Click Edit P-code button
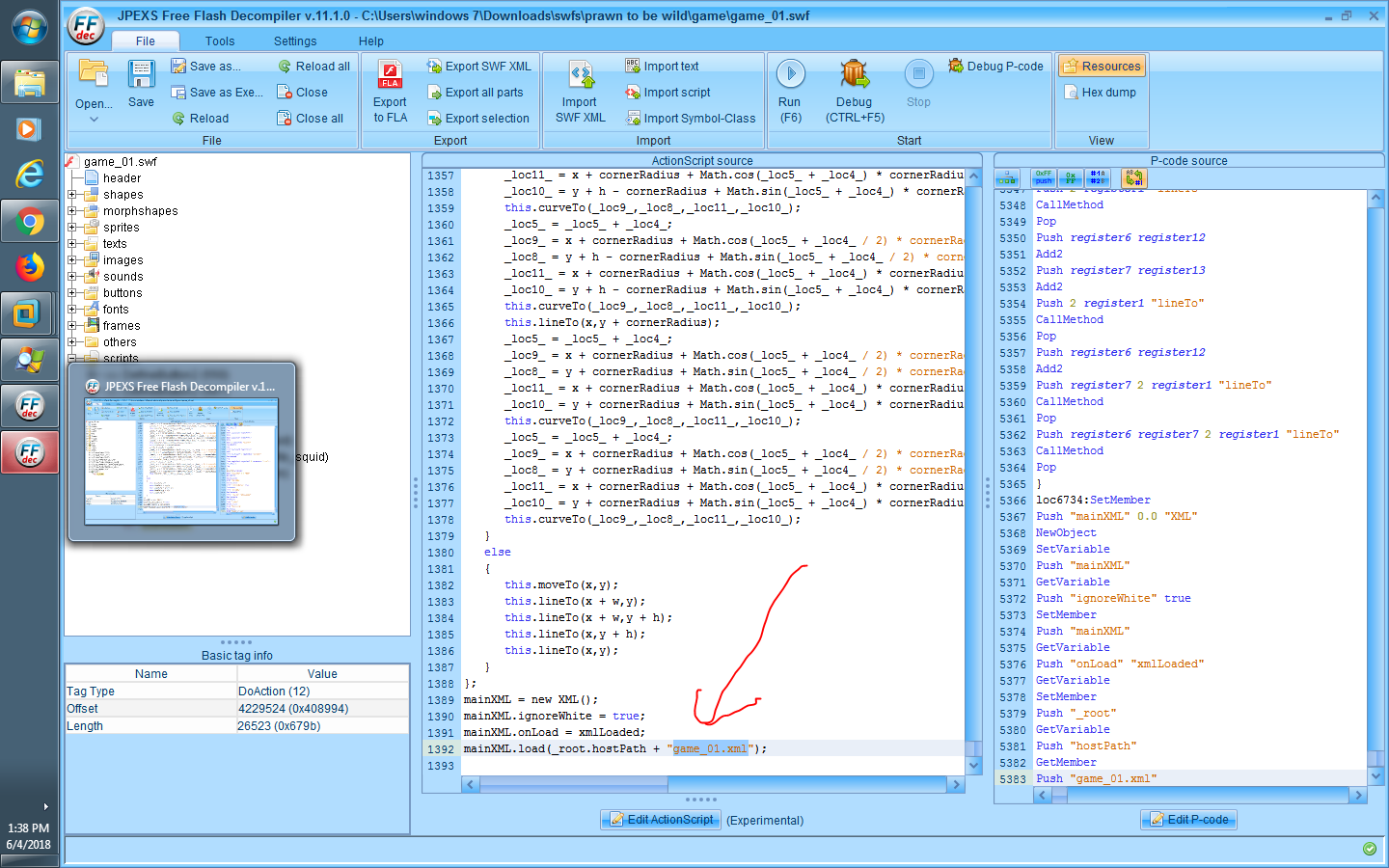 click(1189, 820)
